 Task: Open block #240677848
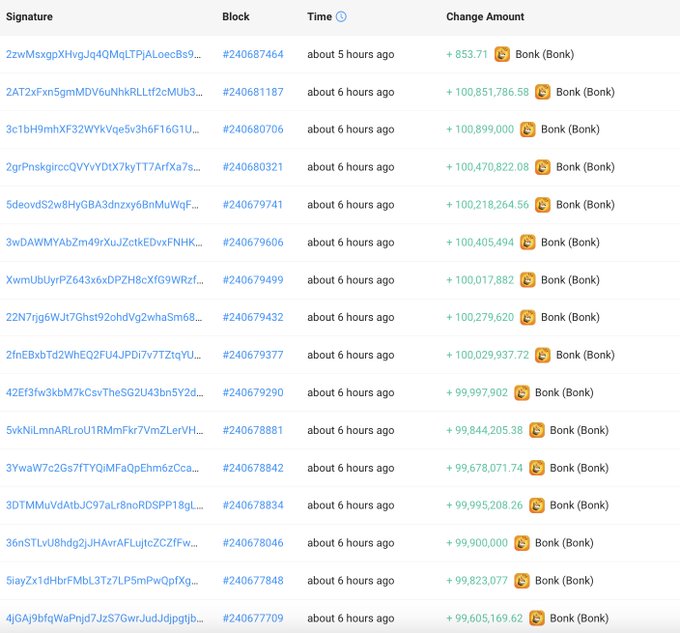click(x=253, y=581)
